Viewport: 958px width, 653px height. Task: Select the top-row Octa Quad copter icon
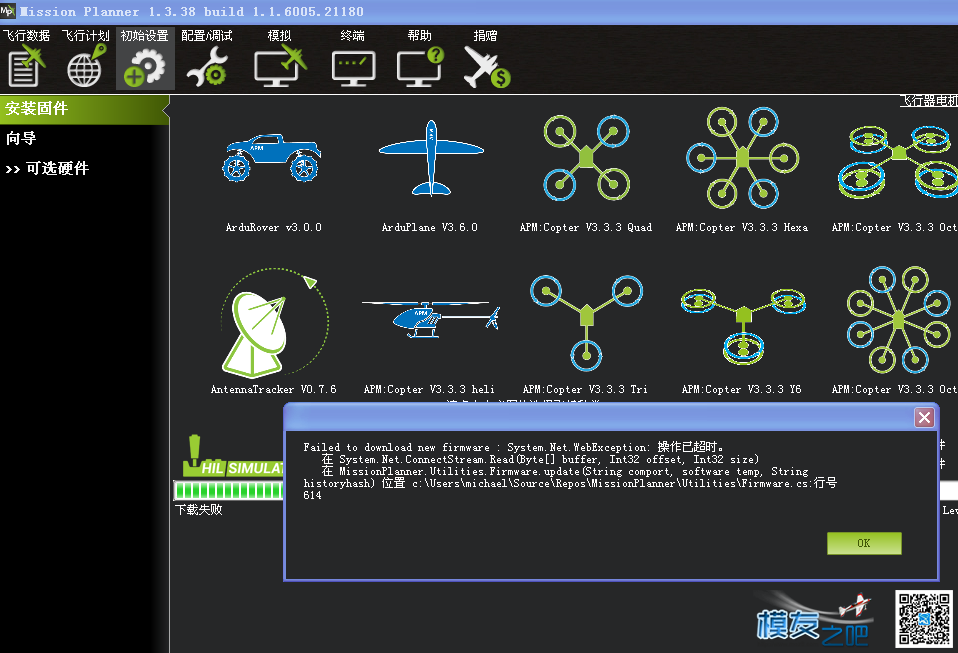tap(898, 160)
